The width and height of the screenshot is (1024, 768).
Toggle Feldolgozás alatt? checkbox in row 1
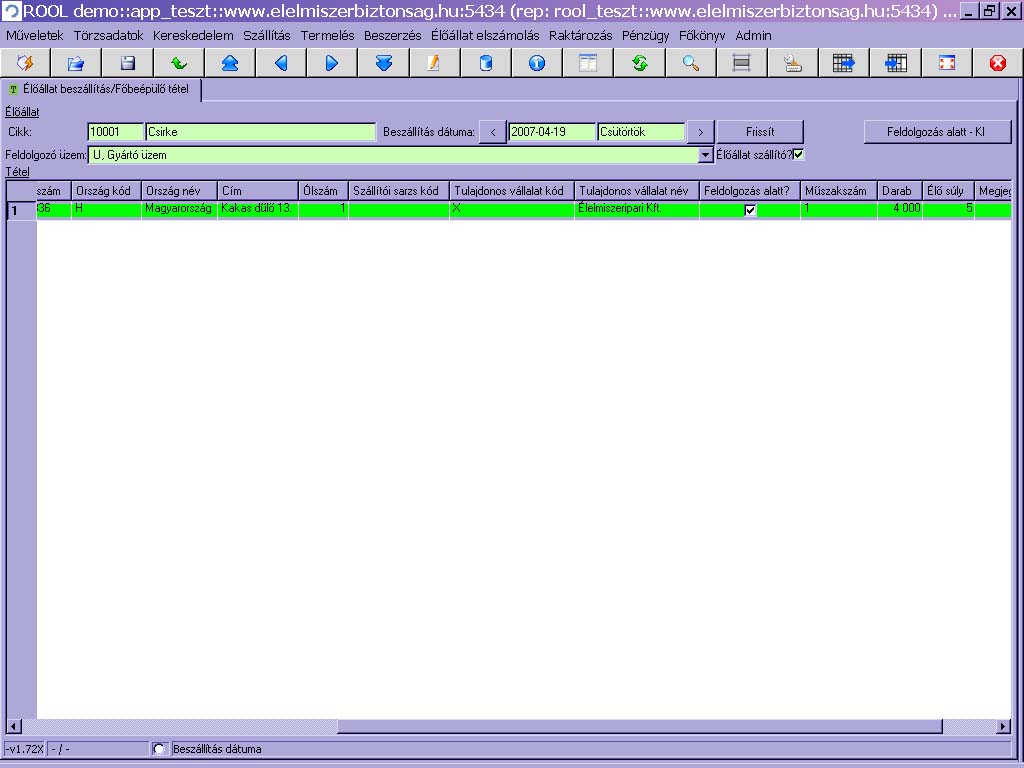(750, 210)
